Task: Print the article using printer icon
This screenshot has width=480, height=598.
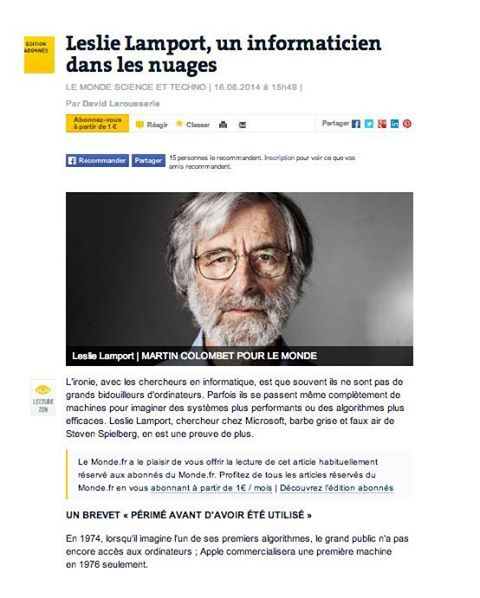Action: tap(223, 125)
